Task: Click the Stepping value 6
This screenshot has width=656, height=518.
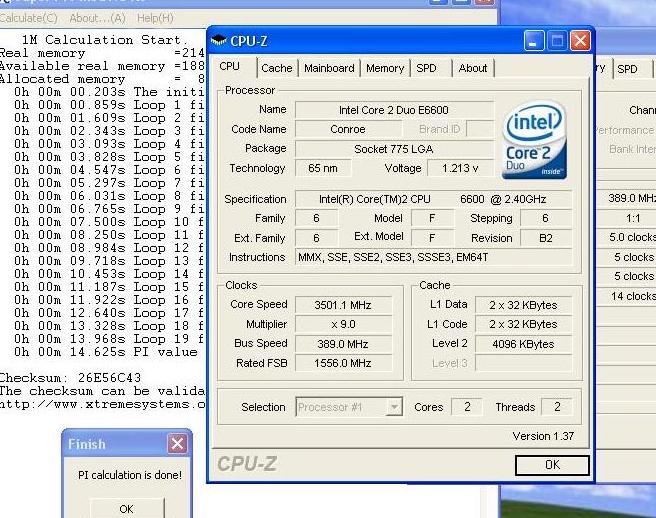Action: pyautogui.click(x=545, y=218)
